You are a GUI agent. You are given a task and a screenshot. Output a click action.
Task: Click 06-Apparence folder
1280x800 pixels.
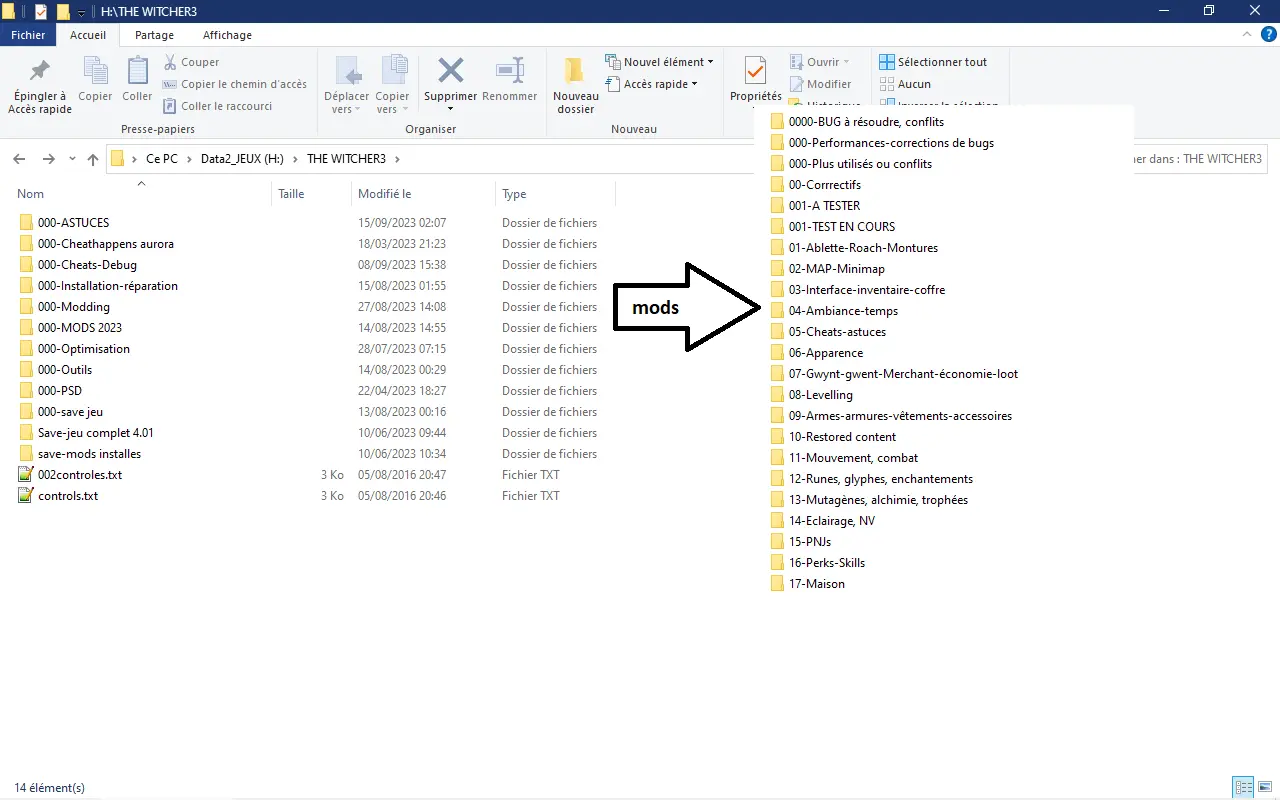816,353
